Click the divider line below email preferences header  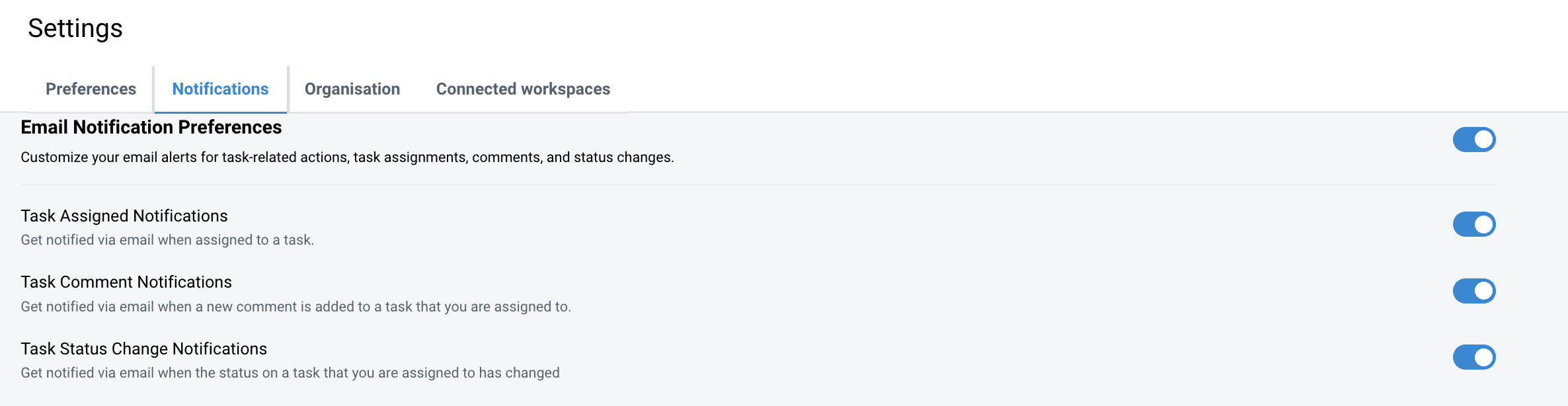tap(758, 185)
